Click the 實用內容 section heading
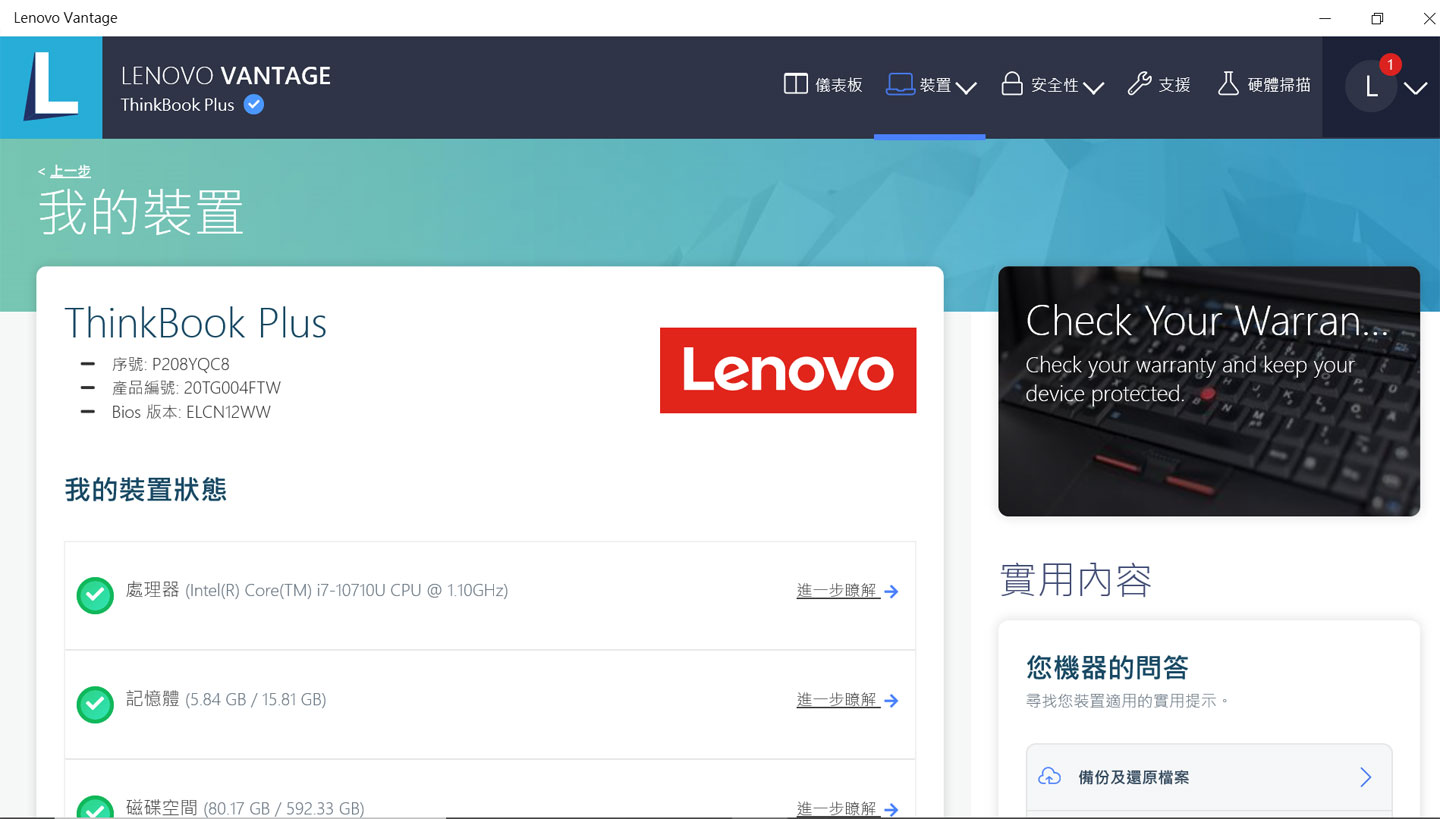 point(1076,580)
